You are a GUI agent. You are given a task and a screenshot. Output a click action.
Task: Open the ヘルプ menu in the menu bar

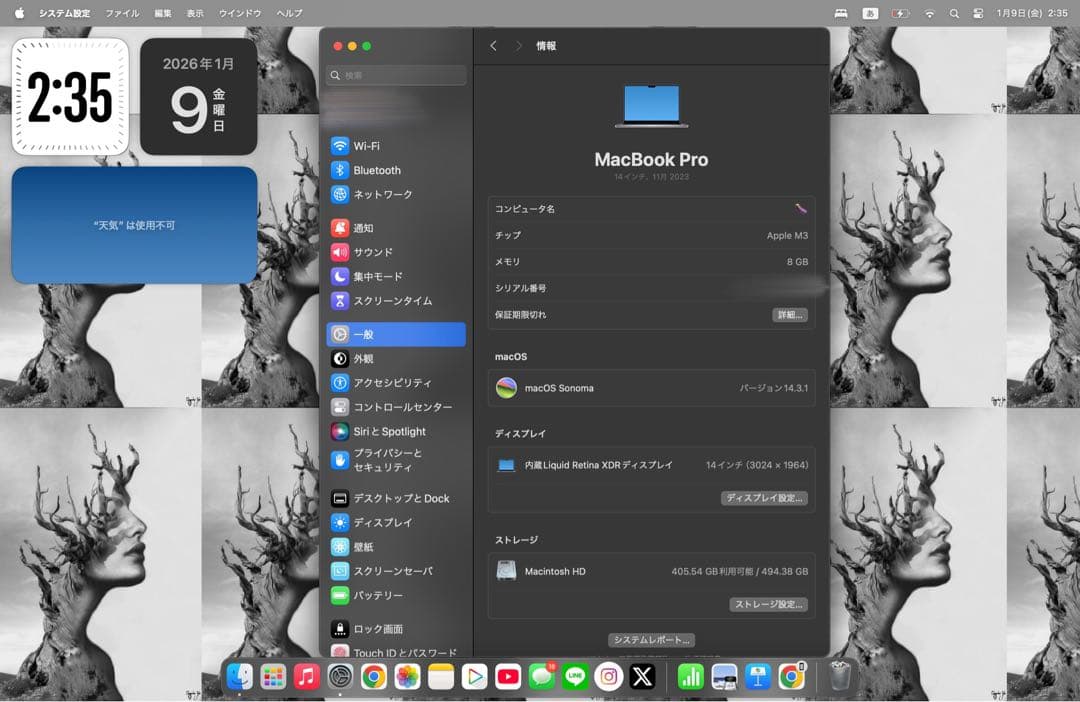pos(288,13)
